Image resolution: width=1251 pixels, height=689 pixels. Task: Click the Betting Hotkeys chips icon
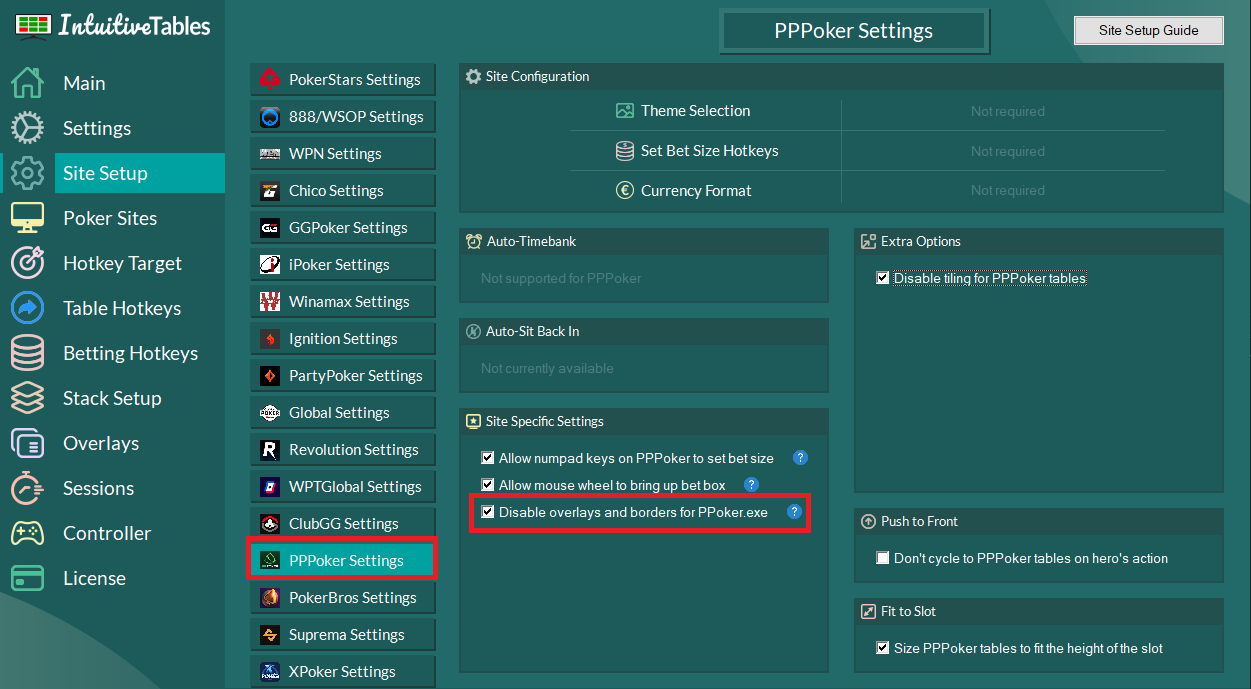27,353
